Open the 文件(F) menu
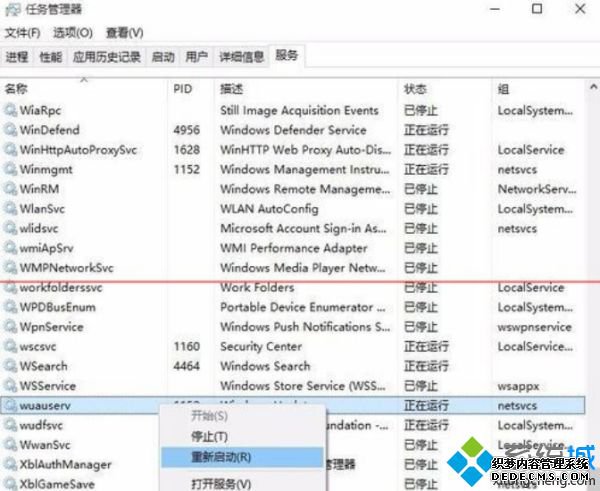Viewport: 600px width, 491px height. pyautogui.click(x=22, y=33)
